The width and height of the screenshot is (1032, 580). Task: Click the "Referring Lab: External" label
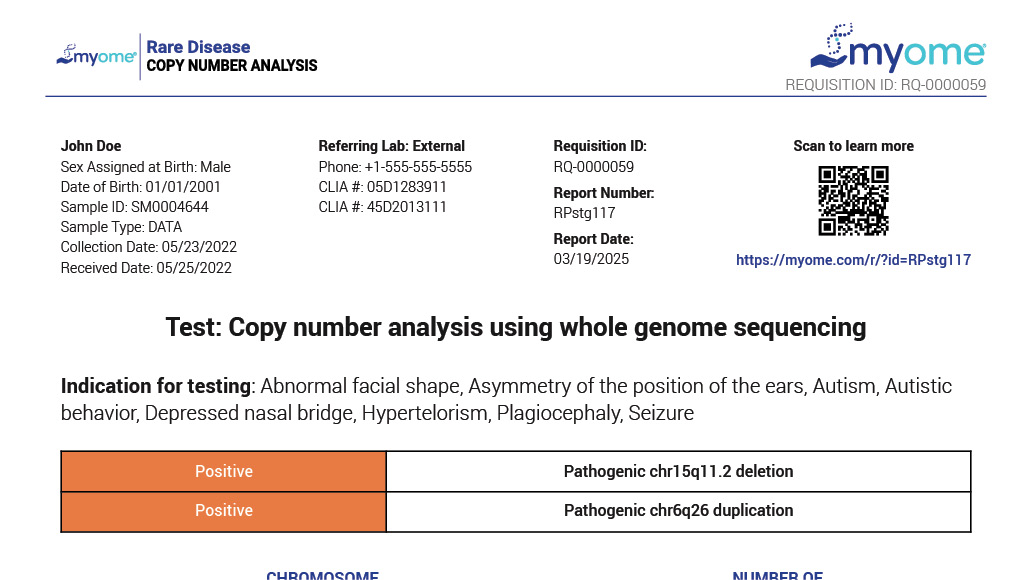(x=392, y=146)
